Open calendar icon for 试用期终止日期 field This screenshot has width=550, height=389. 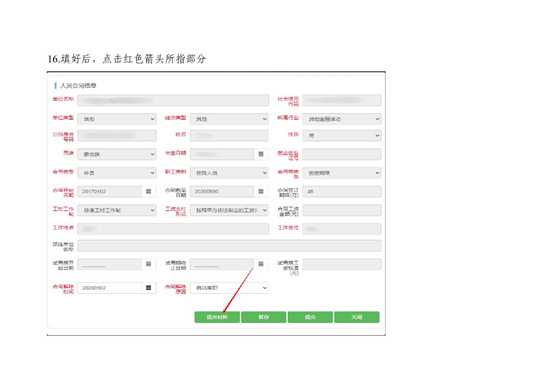pyautogui.click(x=261, y=264)
